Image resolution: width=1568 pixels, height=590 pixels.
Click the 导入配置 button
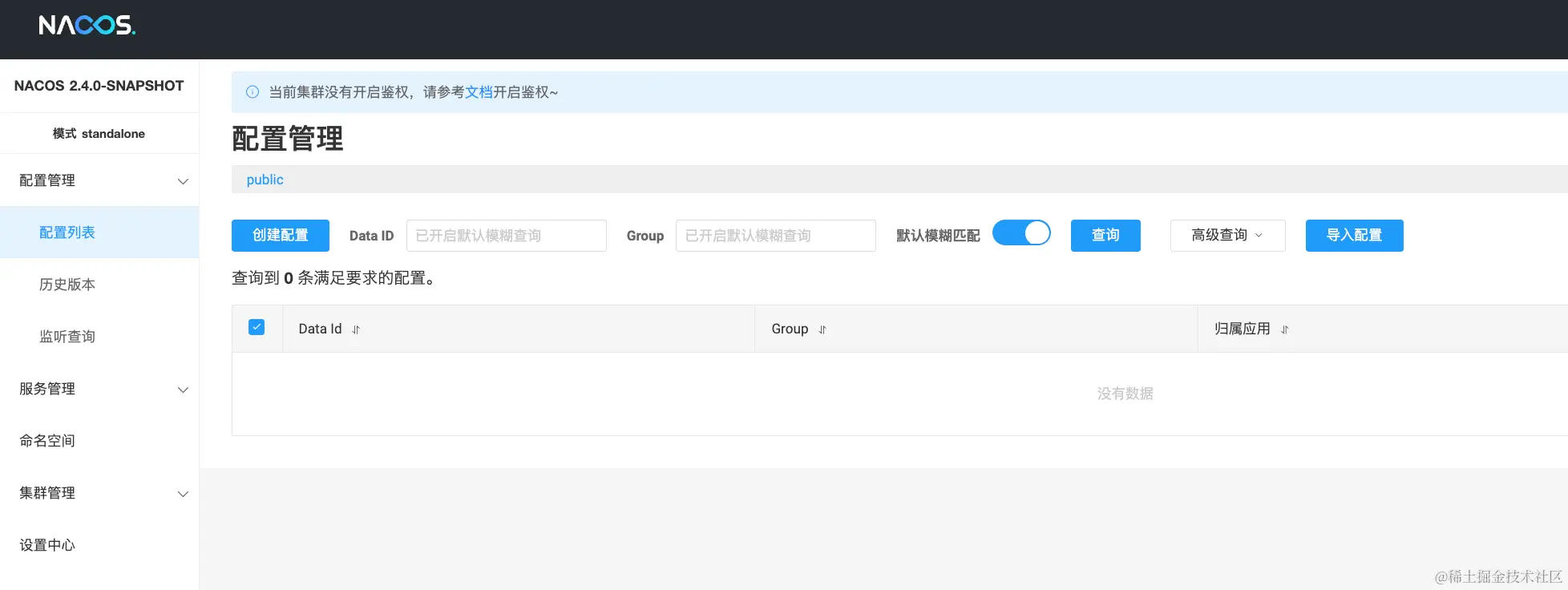[x=1354, y=236]
